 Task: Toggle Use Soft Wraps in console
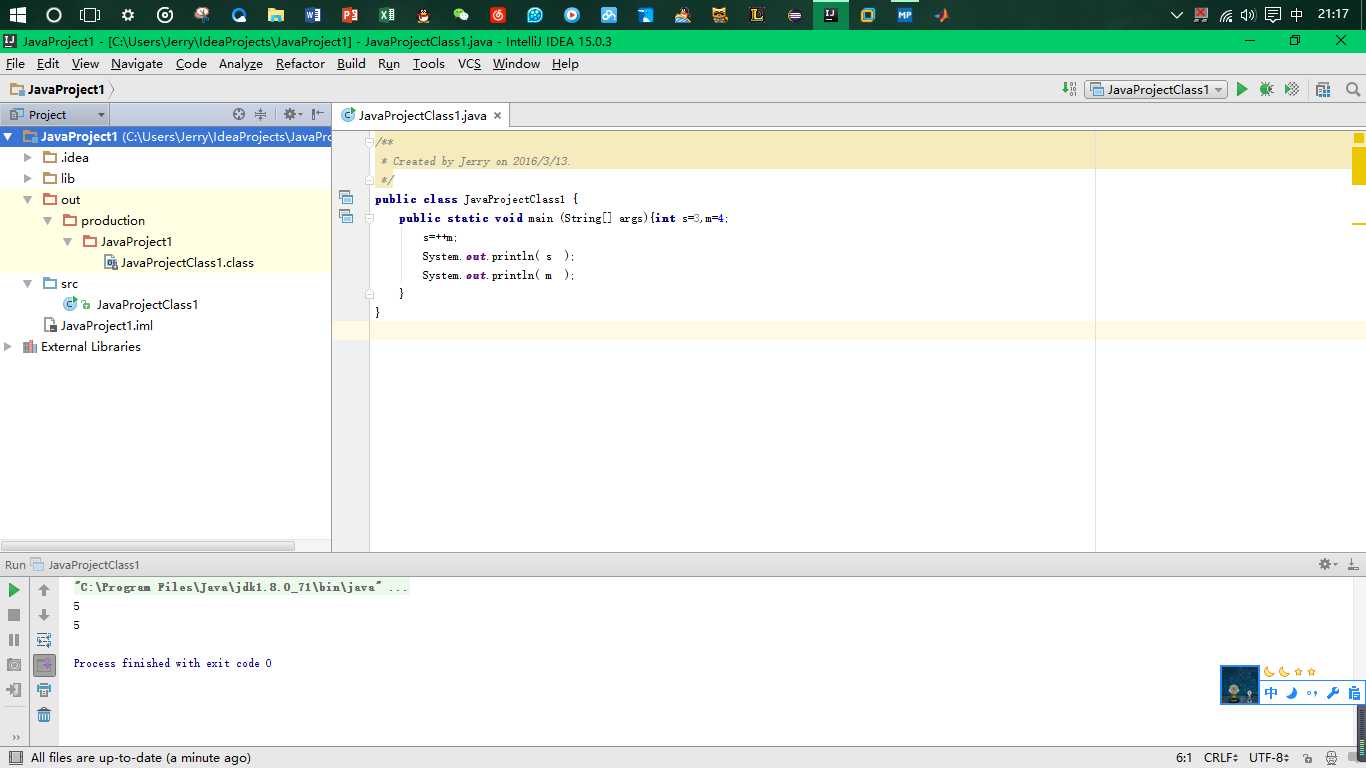click(x=44, y=640)
